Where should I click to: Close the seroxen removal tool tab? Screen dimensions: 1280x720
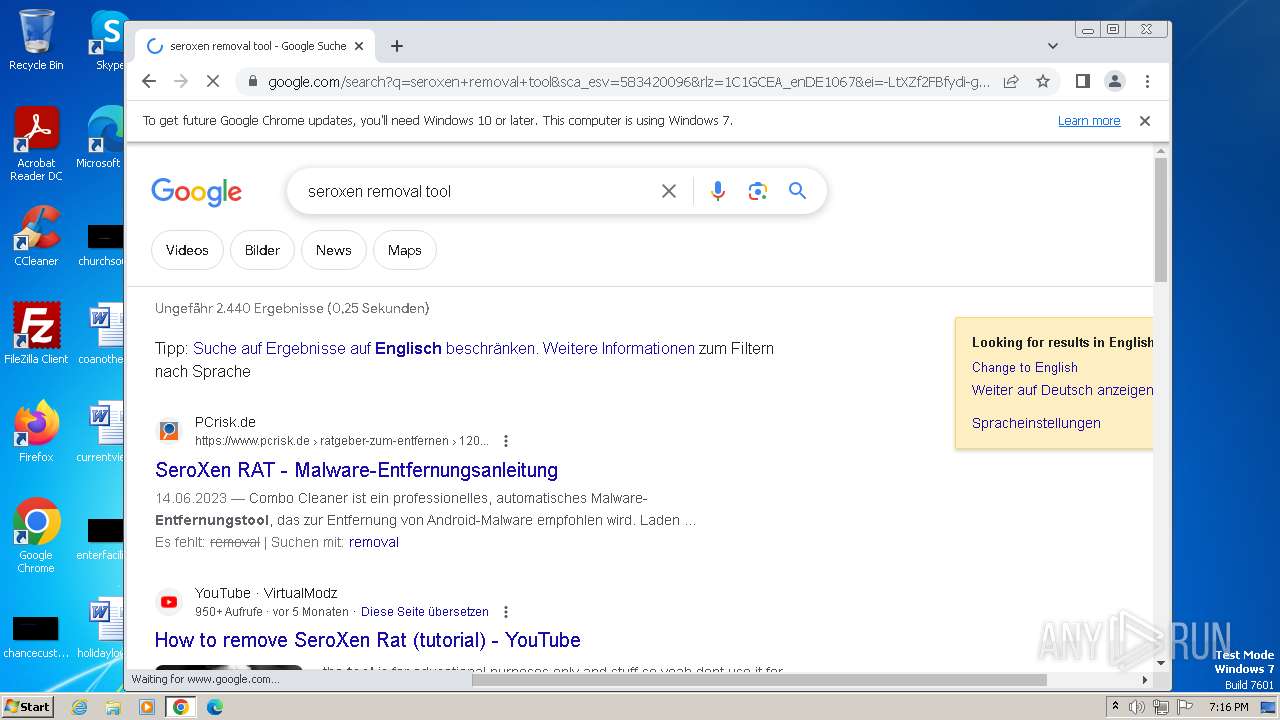pos(360,46)
